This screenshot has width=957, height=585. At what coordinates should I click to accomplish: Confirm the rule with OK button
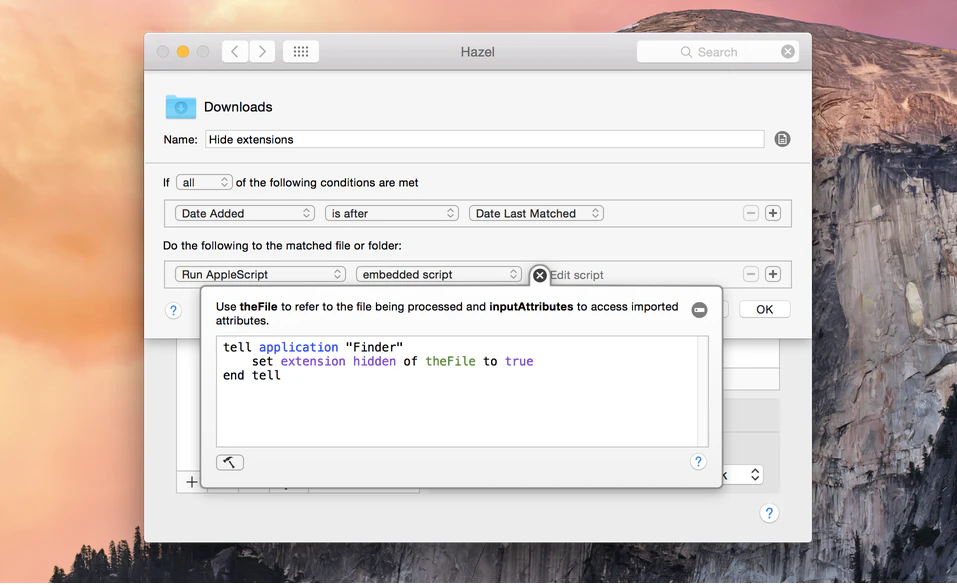[765, 309]
